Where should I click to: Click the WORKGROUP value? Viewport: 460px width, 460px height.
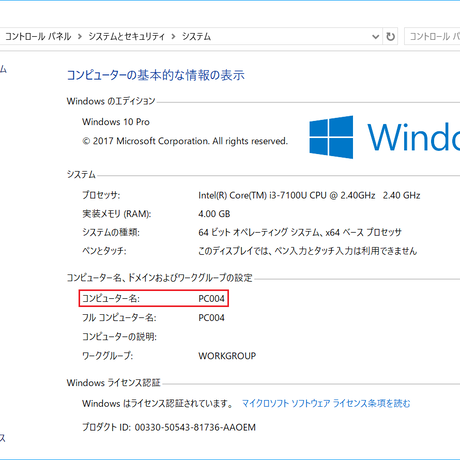[227, 356]
